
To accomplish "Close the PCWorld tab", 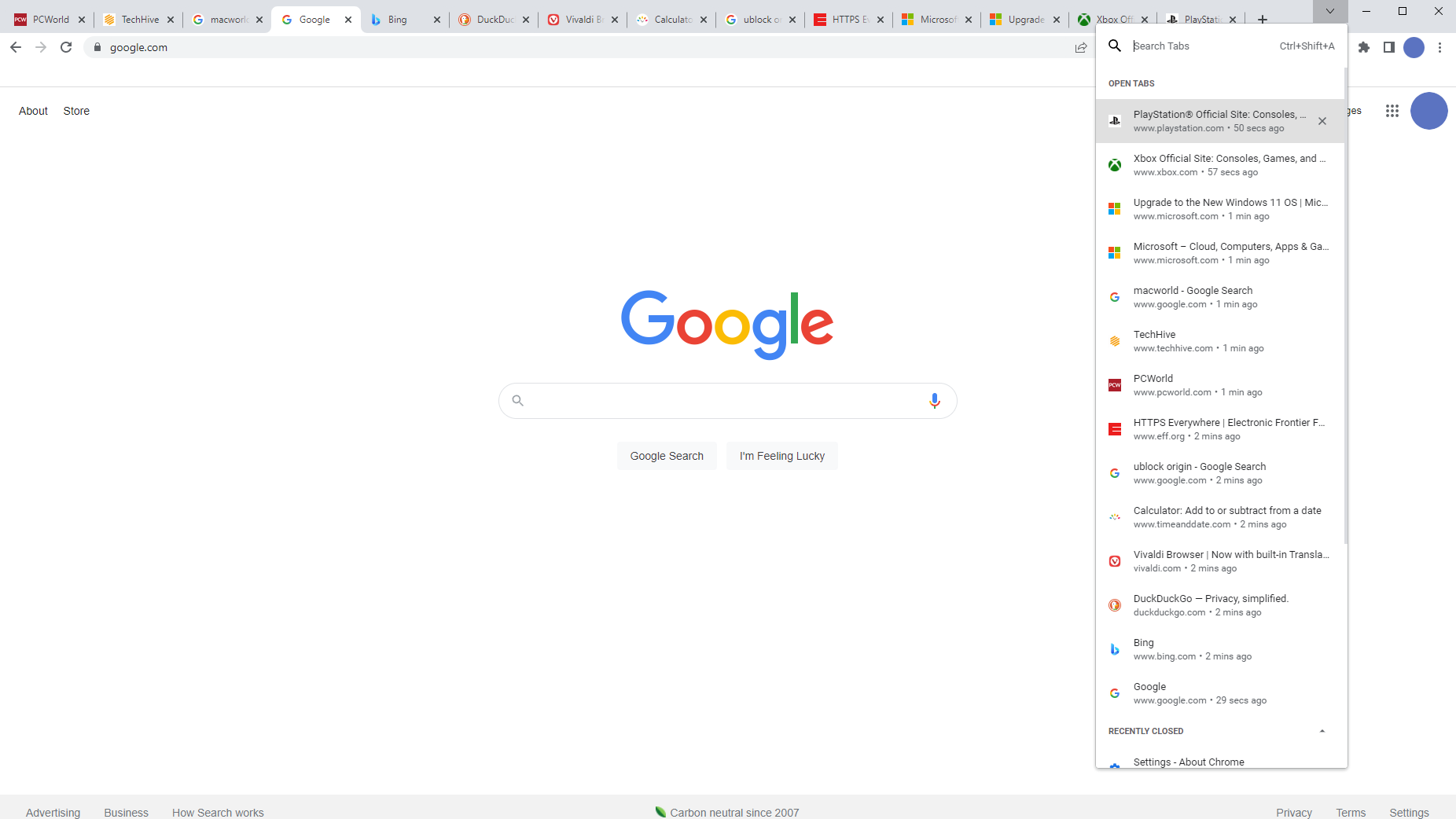I will (x=82, y=20).
